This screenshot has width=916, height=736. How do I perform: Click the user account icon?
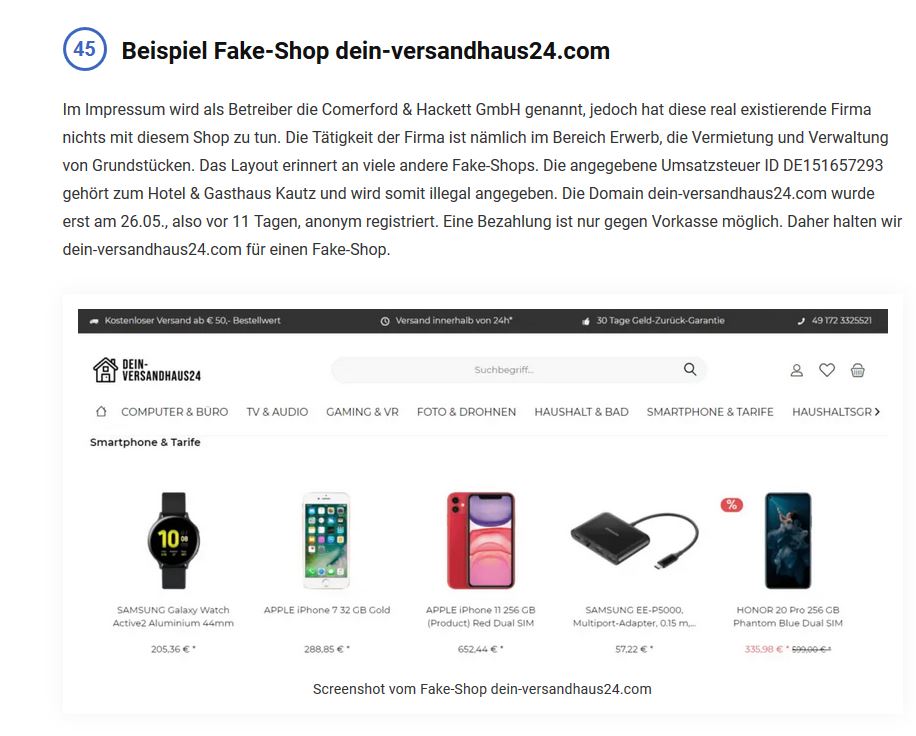pos(796,370)
